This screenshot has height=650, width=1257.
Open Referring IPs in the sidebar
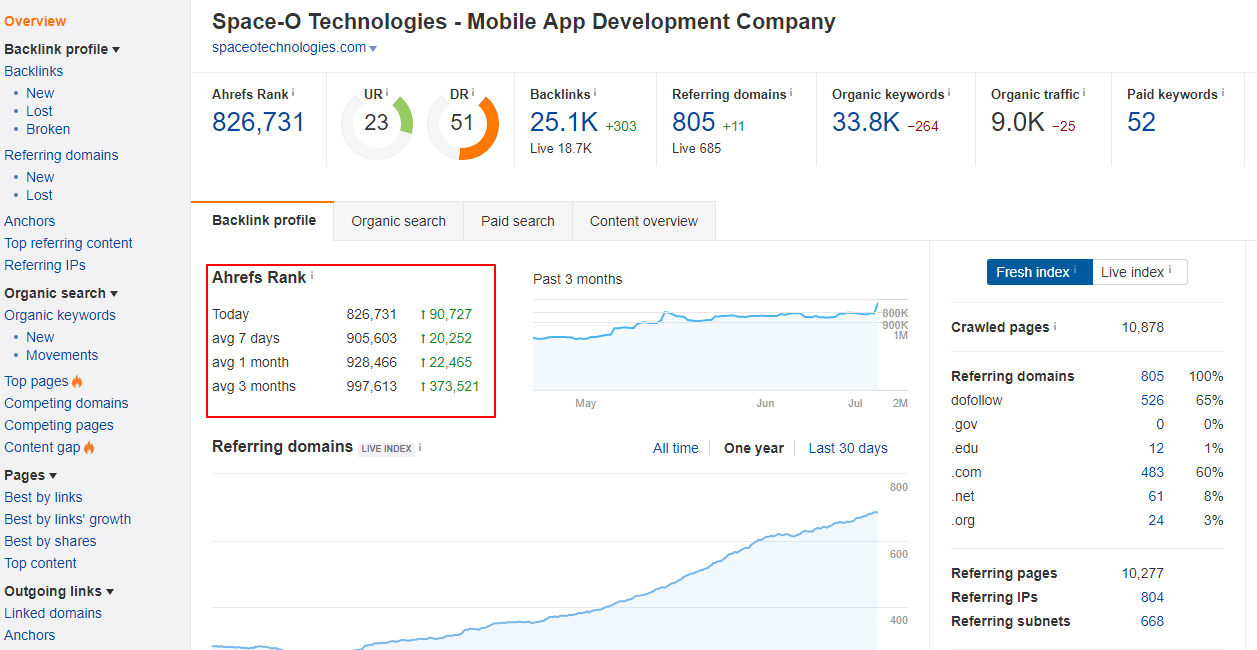[45, 265]
